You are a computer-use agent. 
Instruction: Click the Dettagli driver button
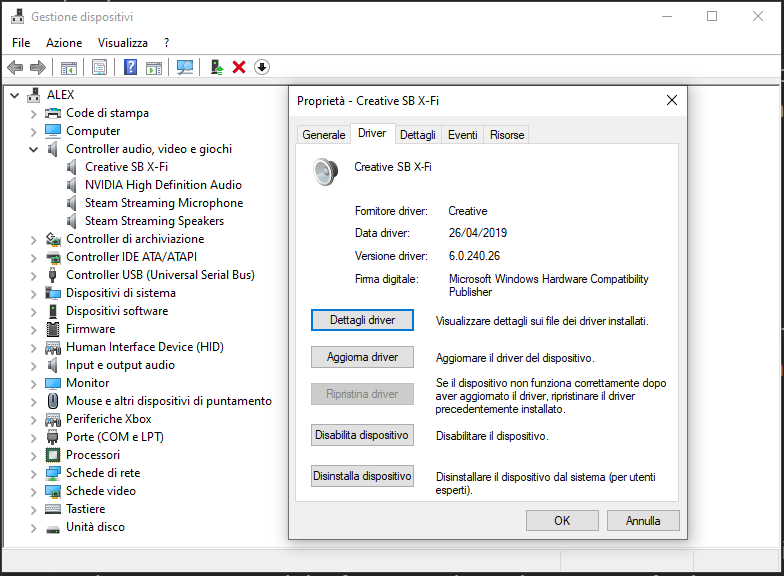coord(362,320)
